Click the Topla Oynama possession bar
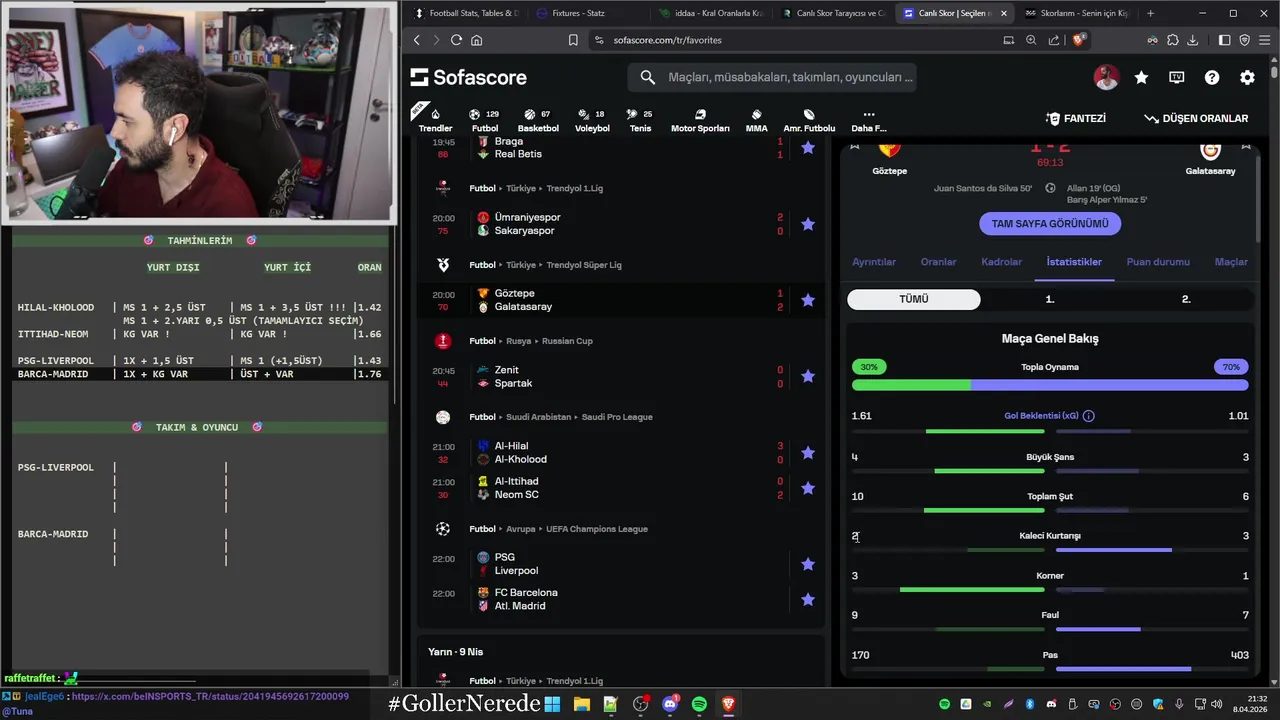Image resolution: width=1280 pixels, height=720 pixels. point(1050,385)
